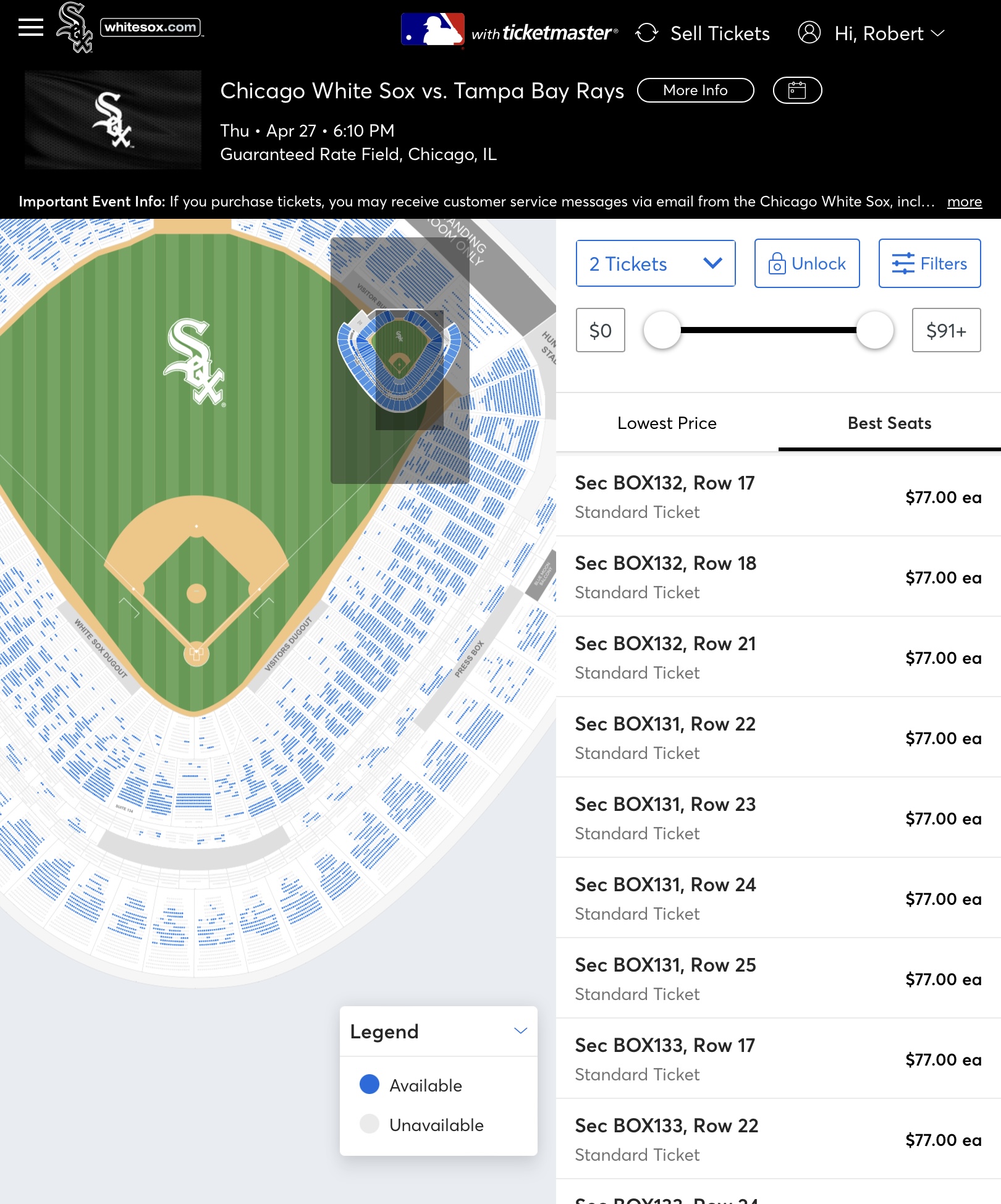Click the minimum price slider handle

[x=662, y=330]
